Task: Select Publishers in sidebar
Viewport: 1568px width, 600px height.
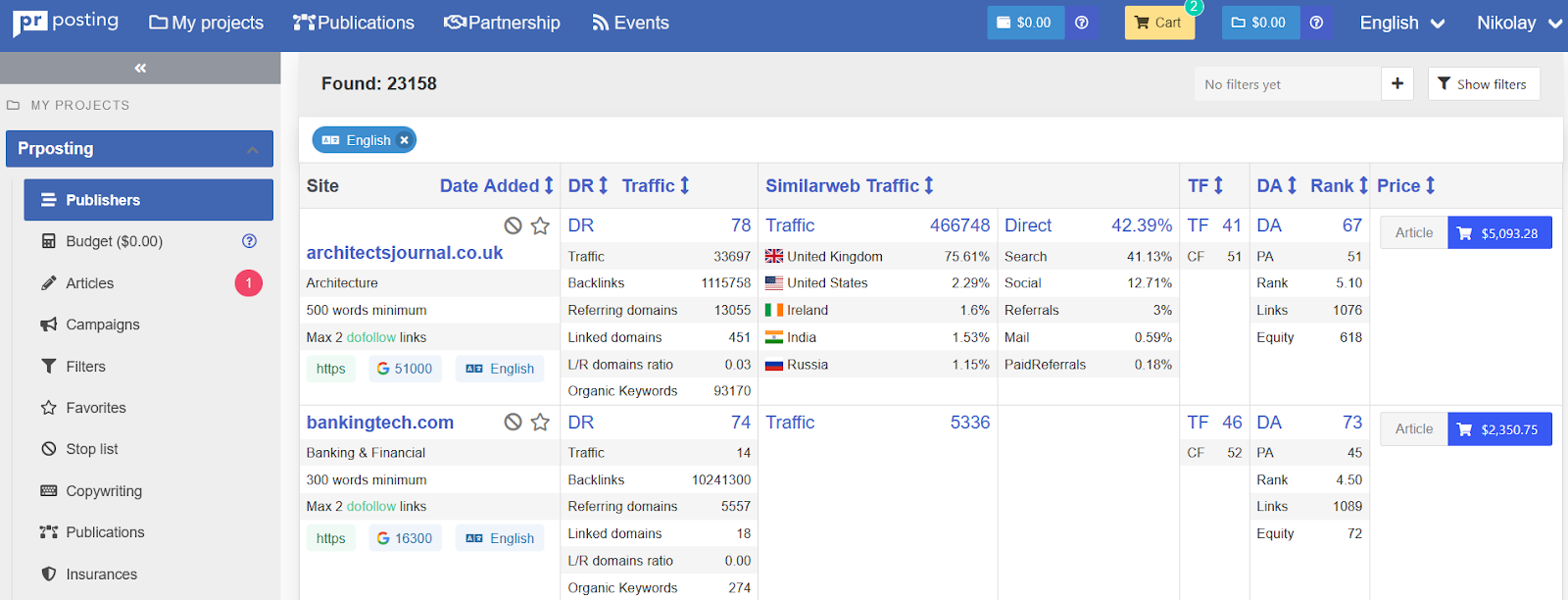Action: pyautogui.click(x=149, y=200)
